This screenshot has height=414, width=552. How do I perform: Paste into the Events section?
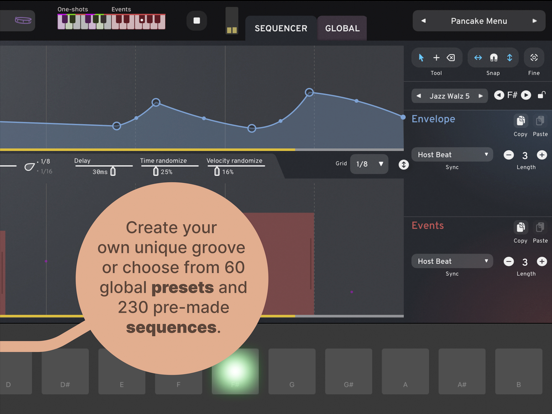coord(540,227)
